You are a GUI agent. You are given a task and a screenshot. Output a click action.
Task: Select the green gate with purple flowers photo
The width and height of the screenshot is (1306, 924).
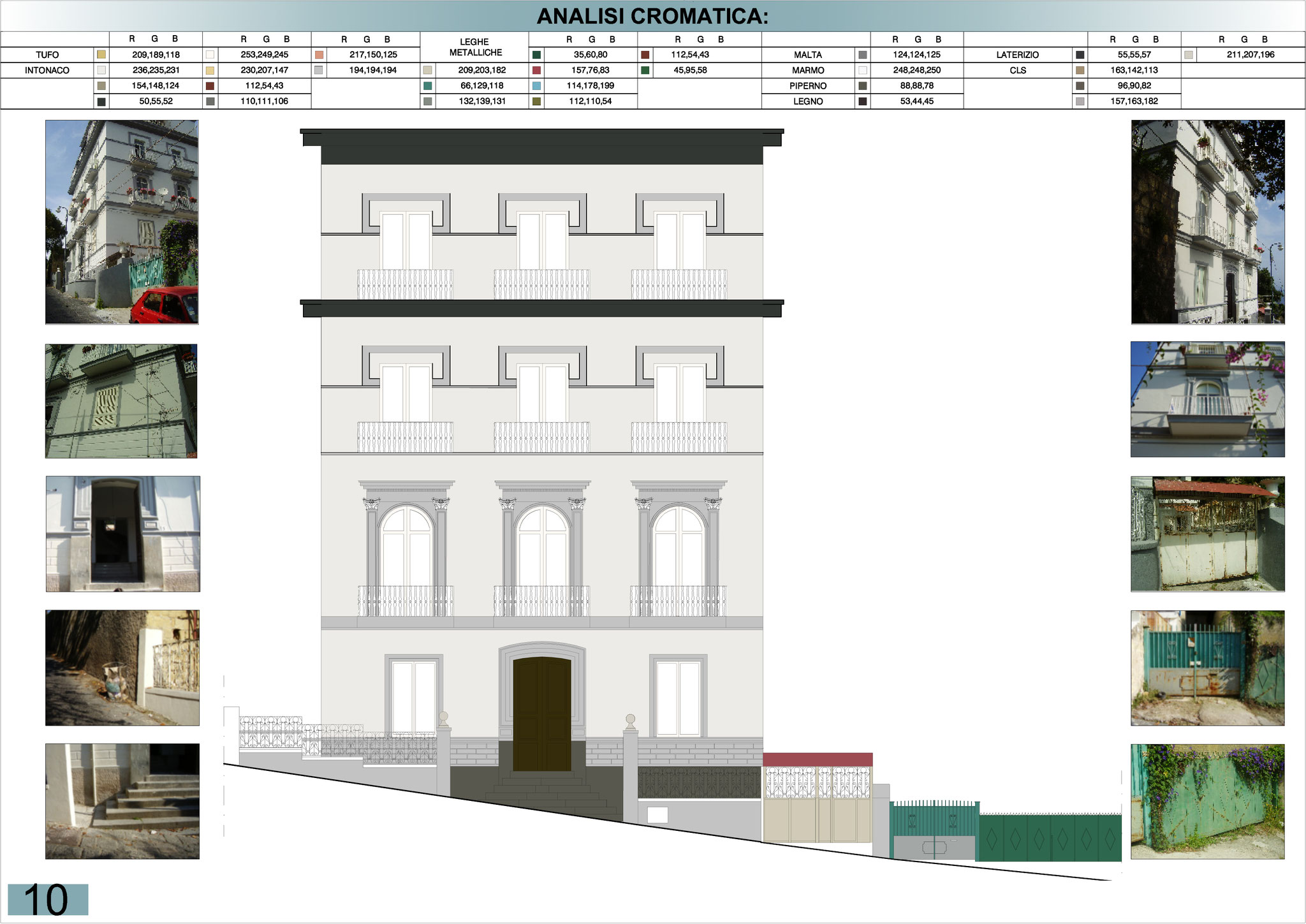1208,802
